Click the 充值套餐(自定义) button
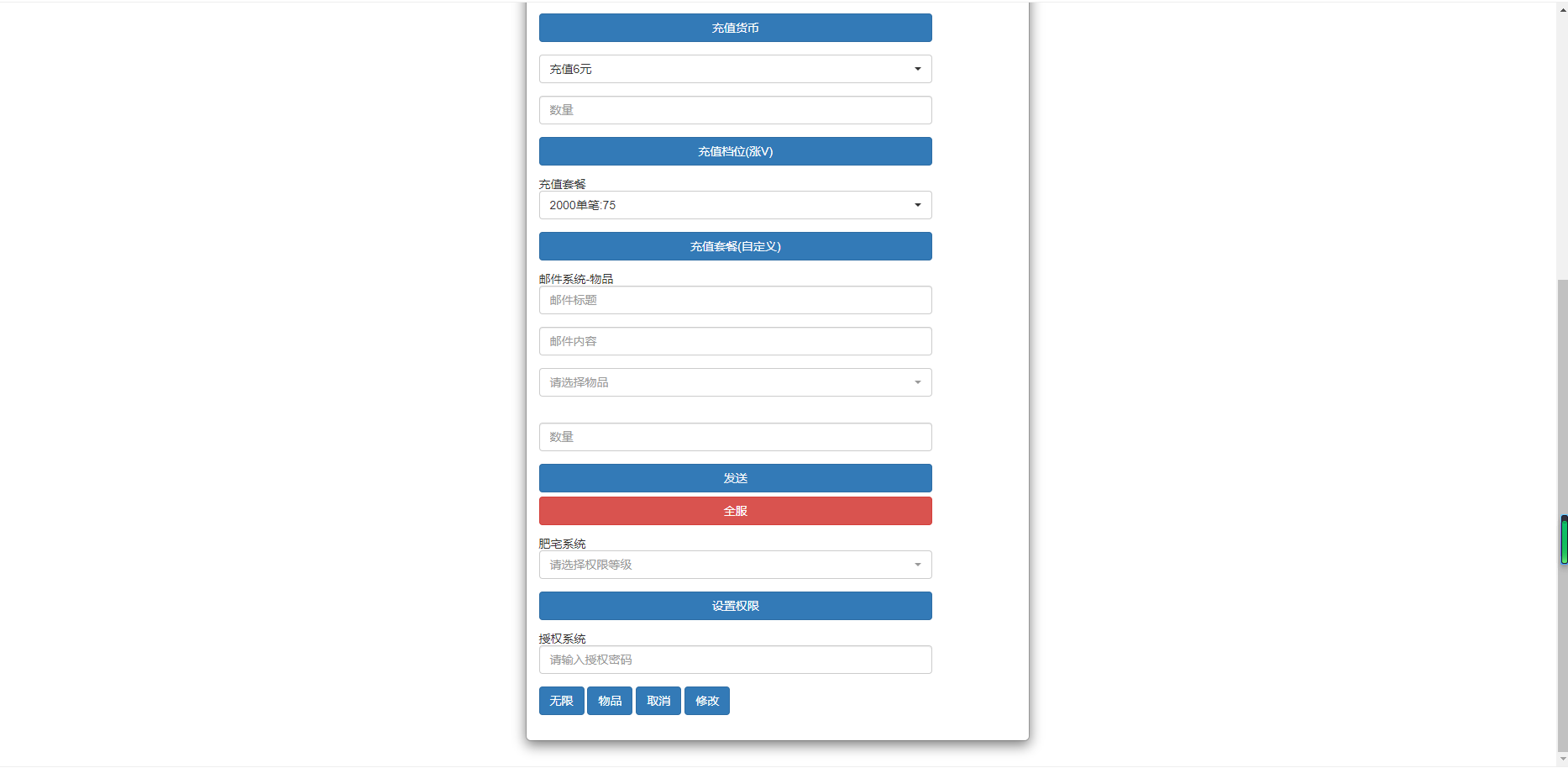This screenshot has height=768, width=1568. tap(735, 246)
